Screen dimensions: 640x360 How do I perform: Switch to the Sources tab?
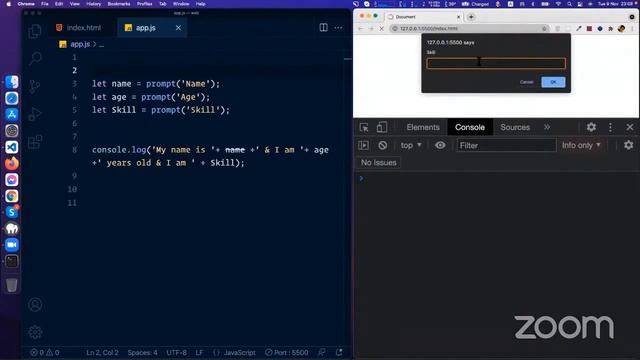[x=515, y=127]
